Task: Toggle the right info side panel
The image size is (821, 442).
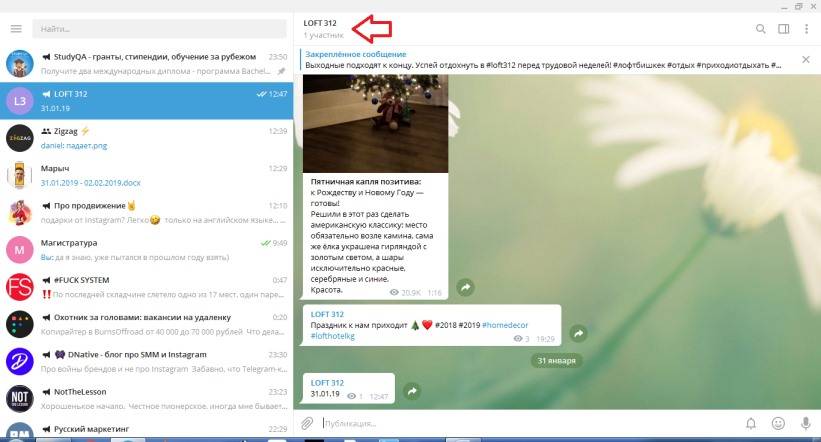Action: (x=784, y=29)
